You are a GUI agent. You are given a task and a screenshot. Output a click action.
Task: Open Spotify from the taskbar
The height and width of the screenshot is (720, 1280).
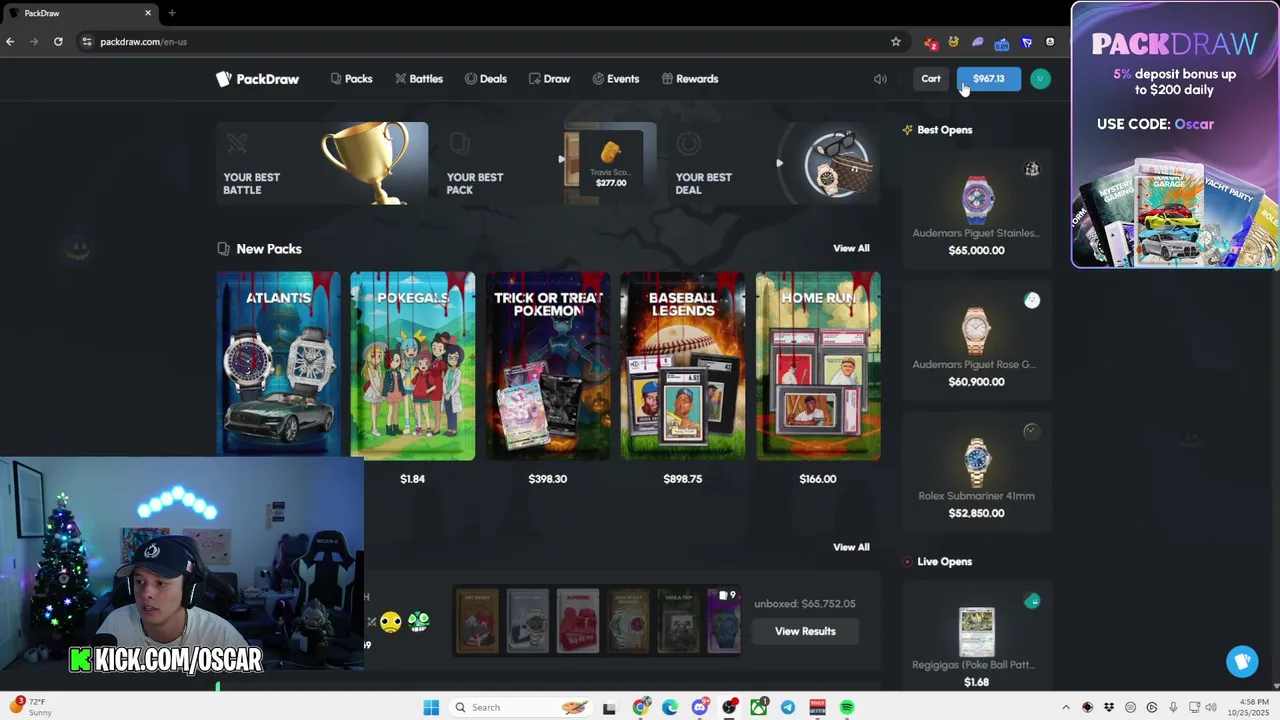[847, 708]
